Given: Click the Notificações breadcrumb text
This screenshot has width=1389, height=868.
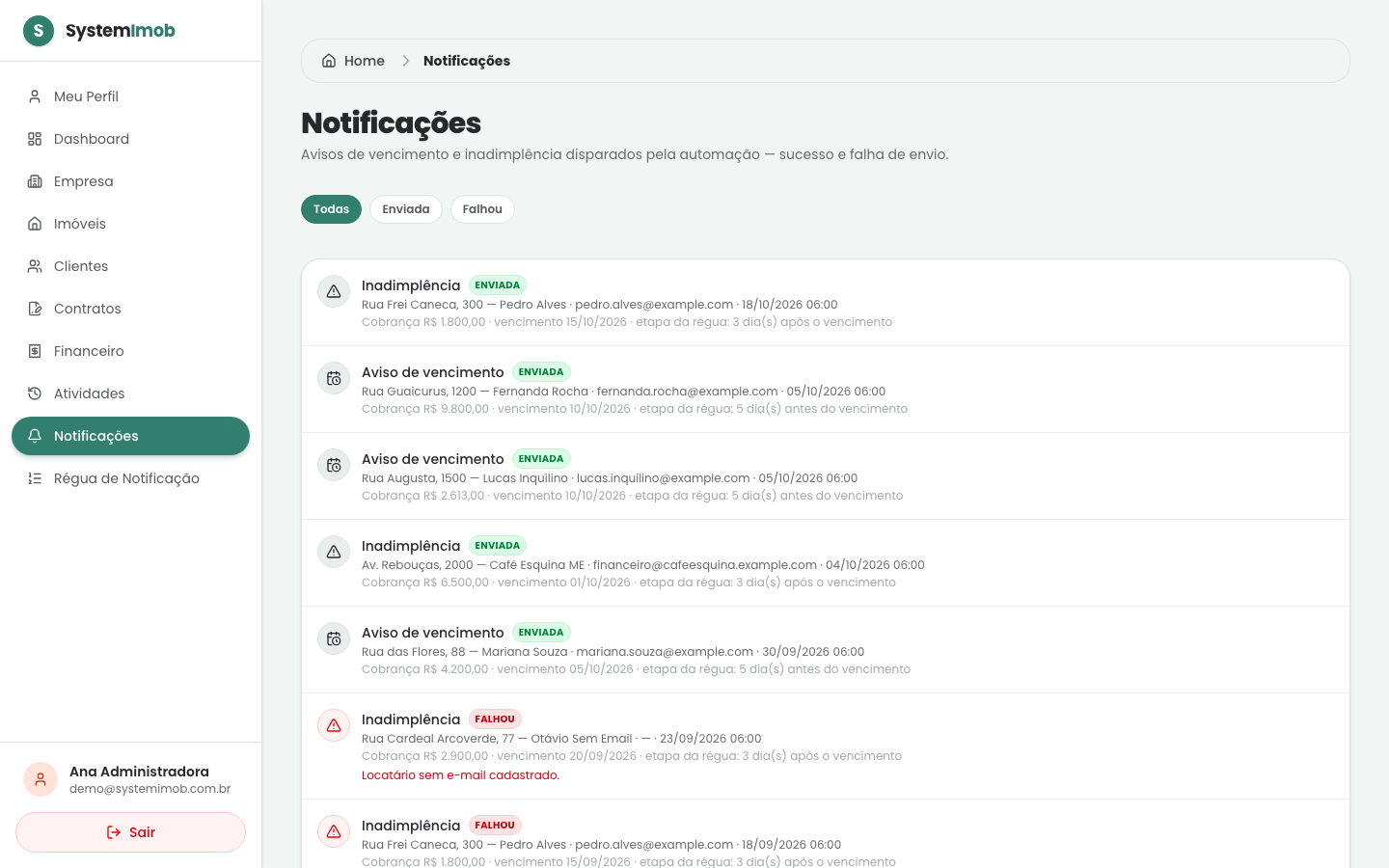Looking at the screenshot, I should tap(467, 61).
